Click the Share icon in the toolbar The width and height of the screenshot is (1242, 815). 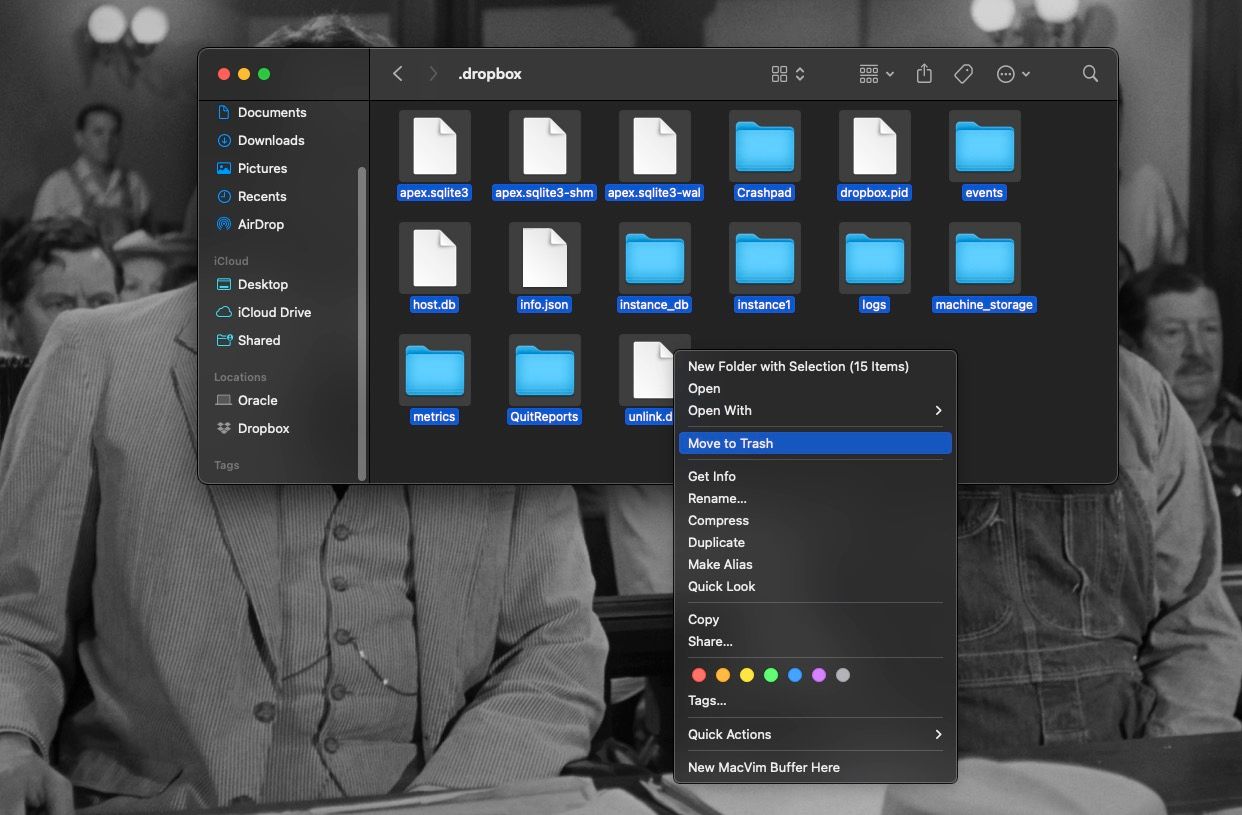pos(923,73)
